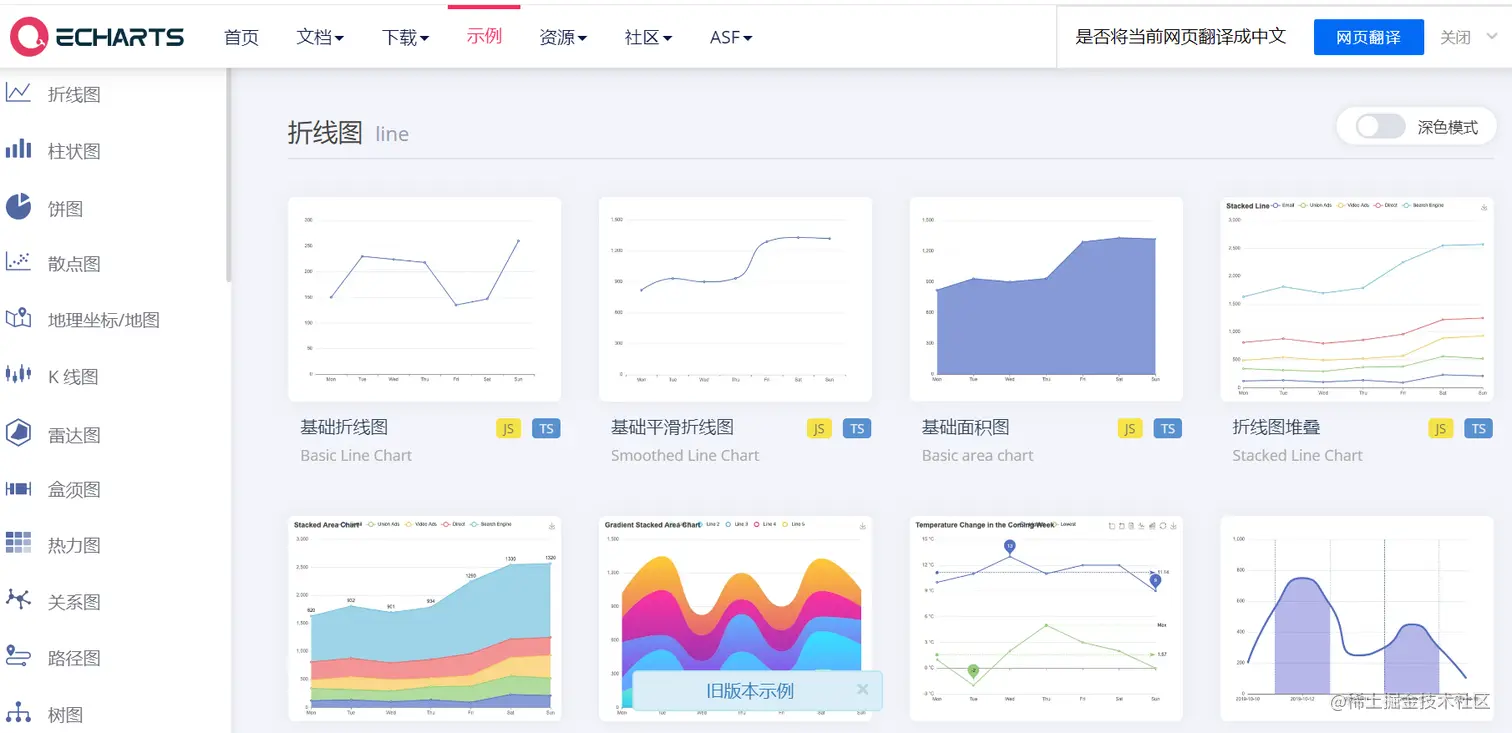Close the 旧版本示例 popup
Viewport: 1512px width, 733px height.
(x=862, y=689)
